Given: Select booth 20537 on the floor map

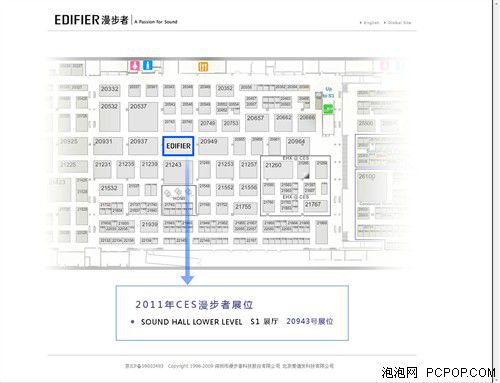Looking at the screenshot, I should tap(143, 117).
